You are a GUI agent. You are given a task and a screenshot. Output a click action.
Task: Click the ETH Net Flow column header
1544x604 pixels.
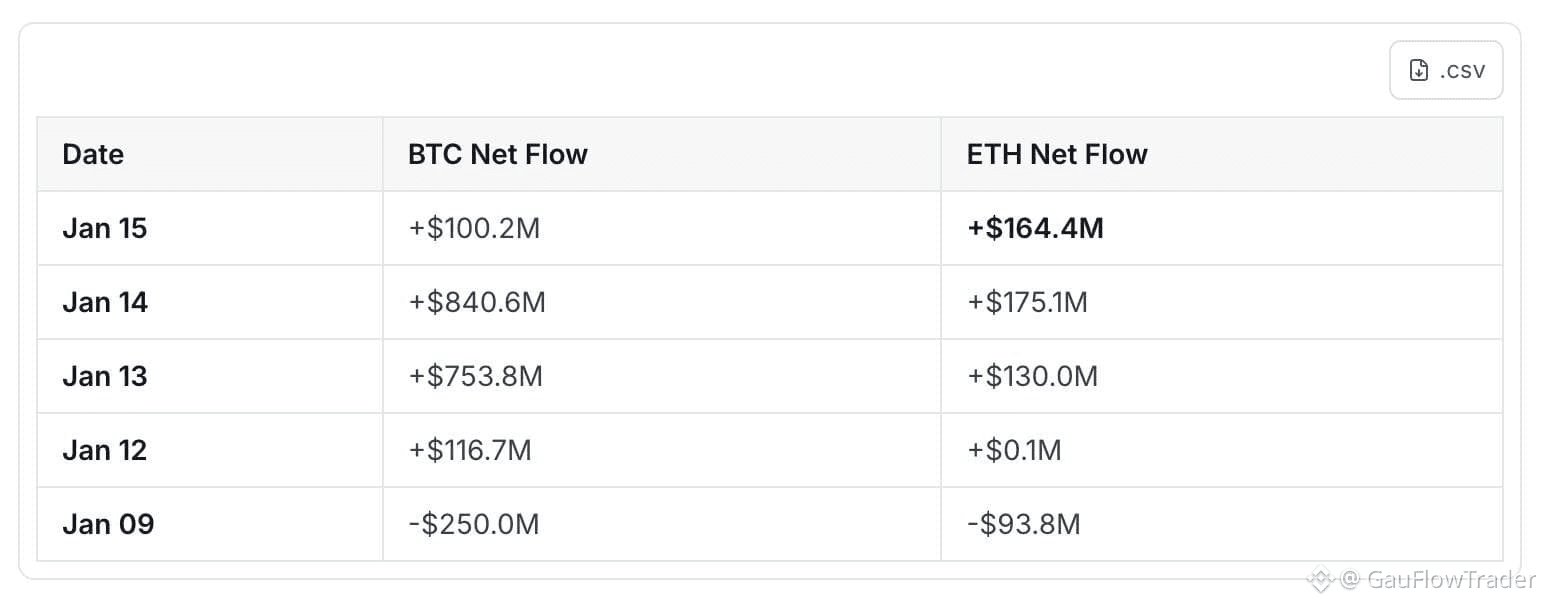(x=1056, y=154)
